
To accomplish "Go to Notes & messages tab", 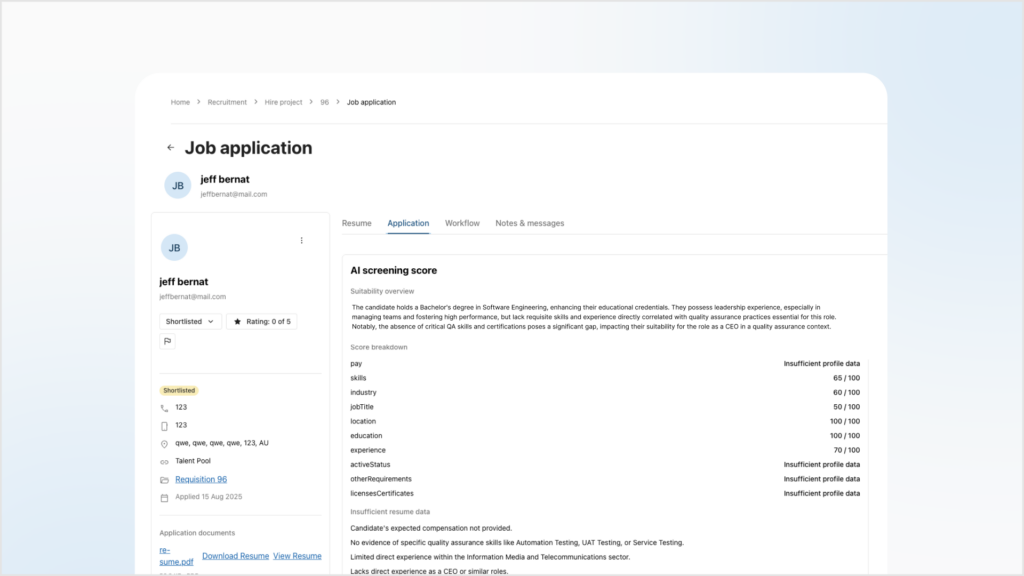I will (530, 223).
